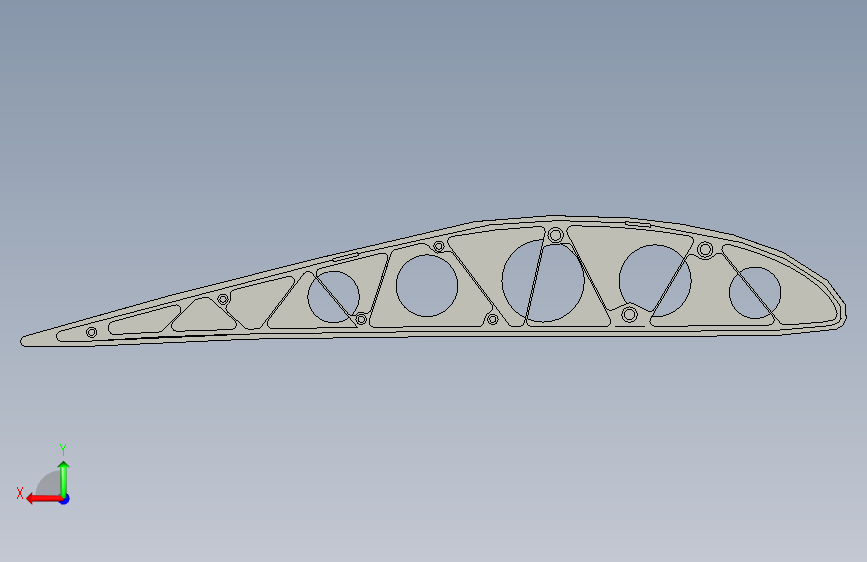The width and height of the screenshot is (867, 562).
Task: Click the red X axis arrow
Action: (x=43, y=499)
